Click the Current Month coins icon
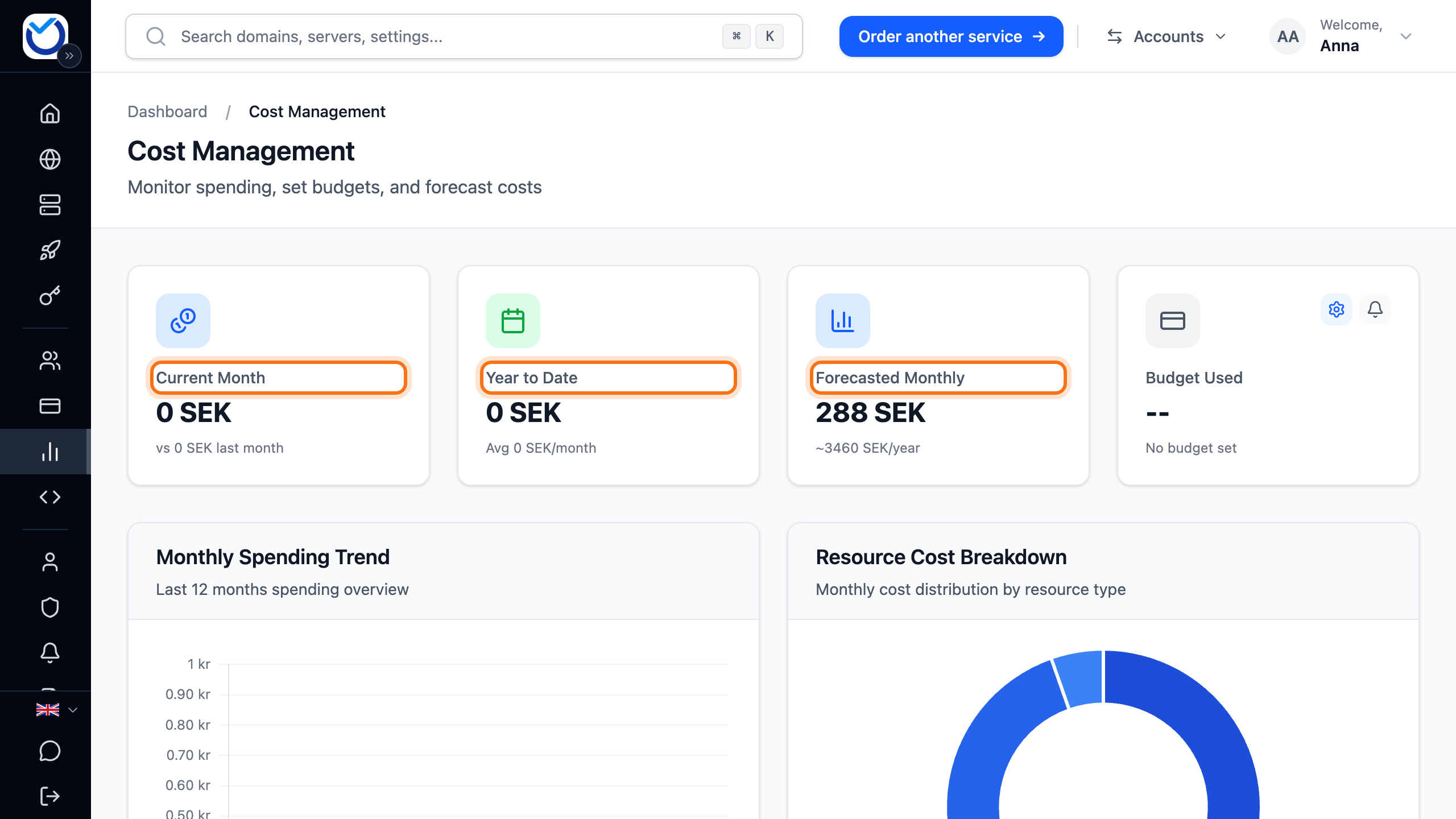Viewport: 1456px width, 819px height. pos(183,321)
